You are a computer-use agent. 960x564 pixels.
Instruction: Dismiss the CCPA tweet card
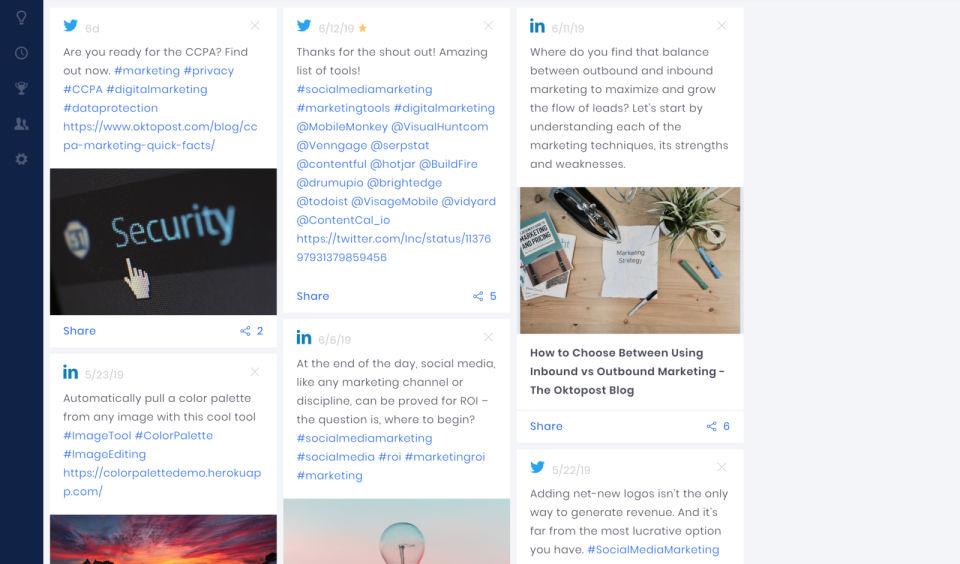click(x=255, y=26)
